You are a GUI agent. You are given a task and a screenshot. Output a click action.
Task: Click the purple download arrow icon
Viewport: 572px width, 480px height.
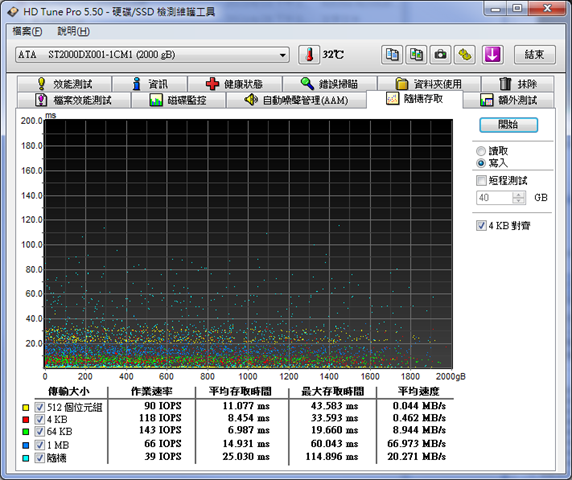tap(492, 55)
